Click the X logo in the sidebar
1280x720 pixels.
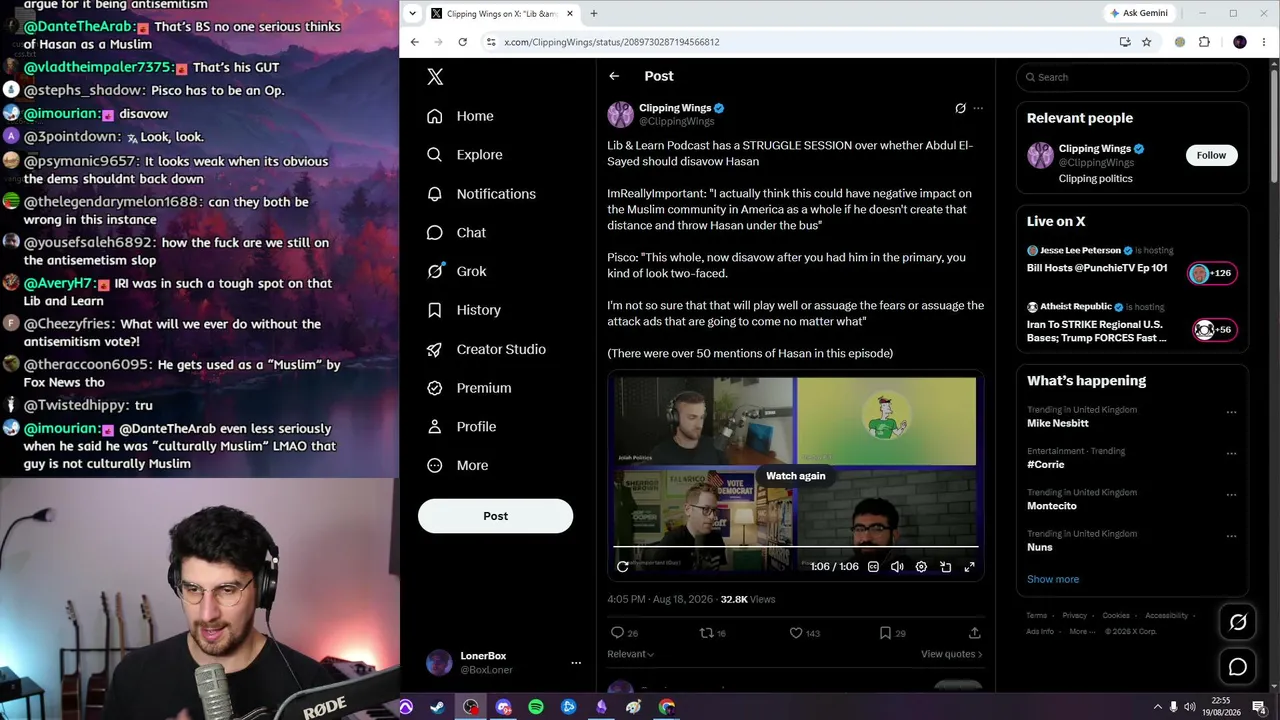[x=435, y=77]
